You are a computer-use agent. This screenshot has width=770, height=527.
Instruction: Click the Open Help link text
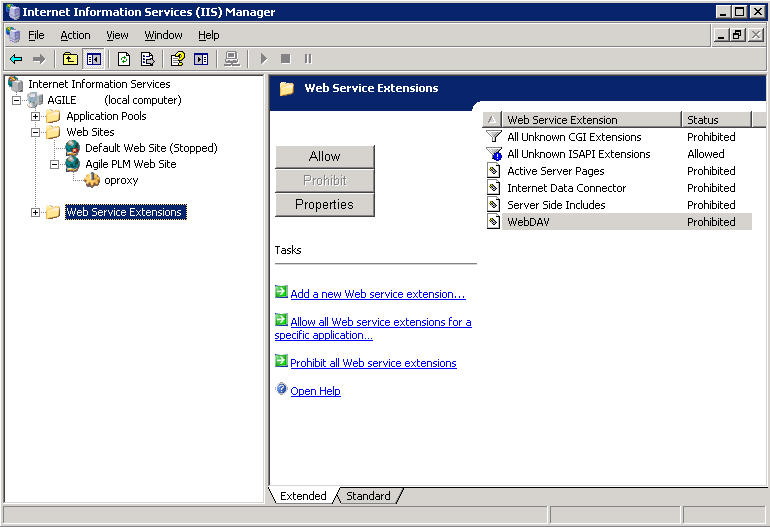click(x=315, y=391)
